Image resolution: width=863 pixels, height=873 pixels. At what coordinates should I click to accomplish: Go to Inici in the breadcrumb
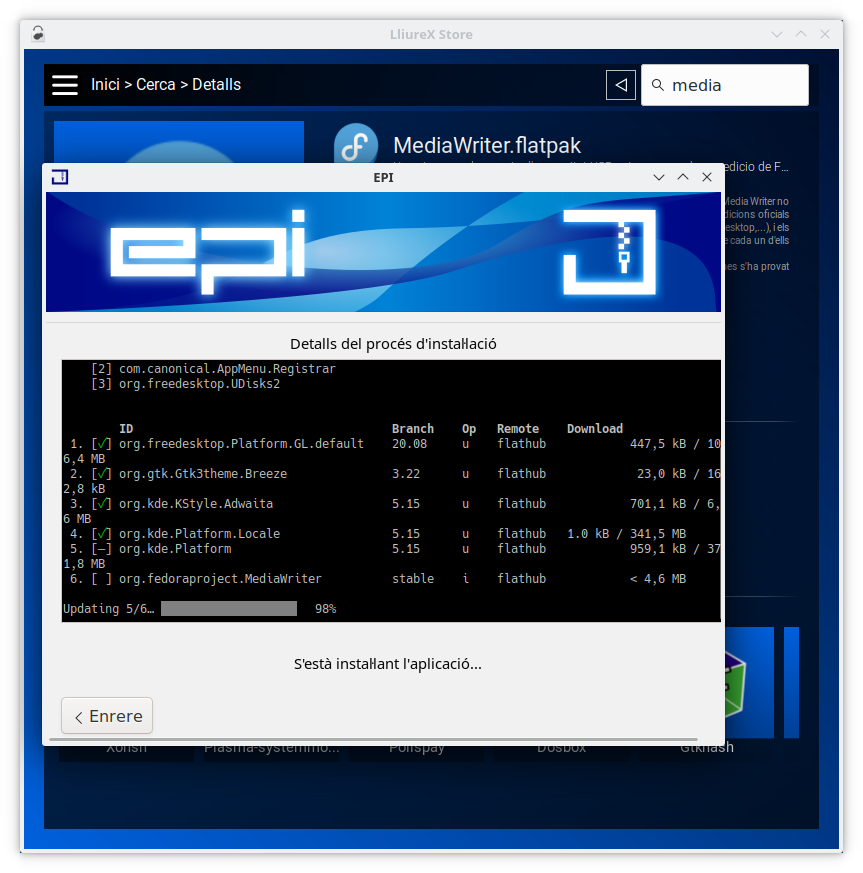coord(105,85)
